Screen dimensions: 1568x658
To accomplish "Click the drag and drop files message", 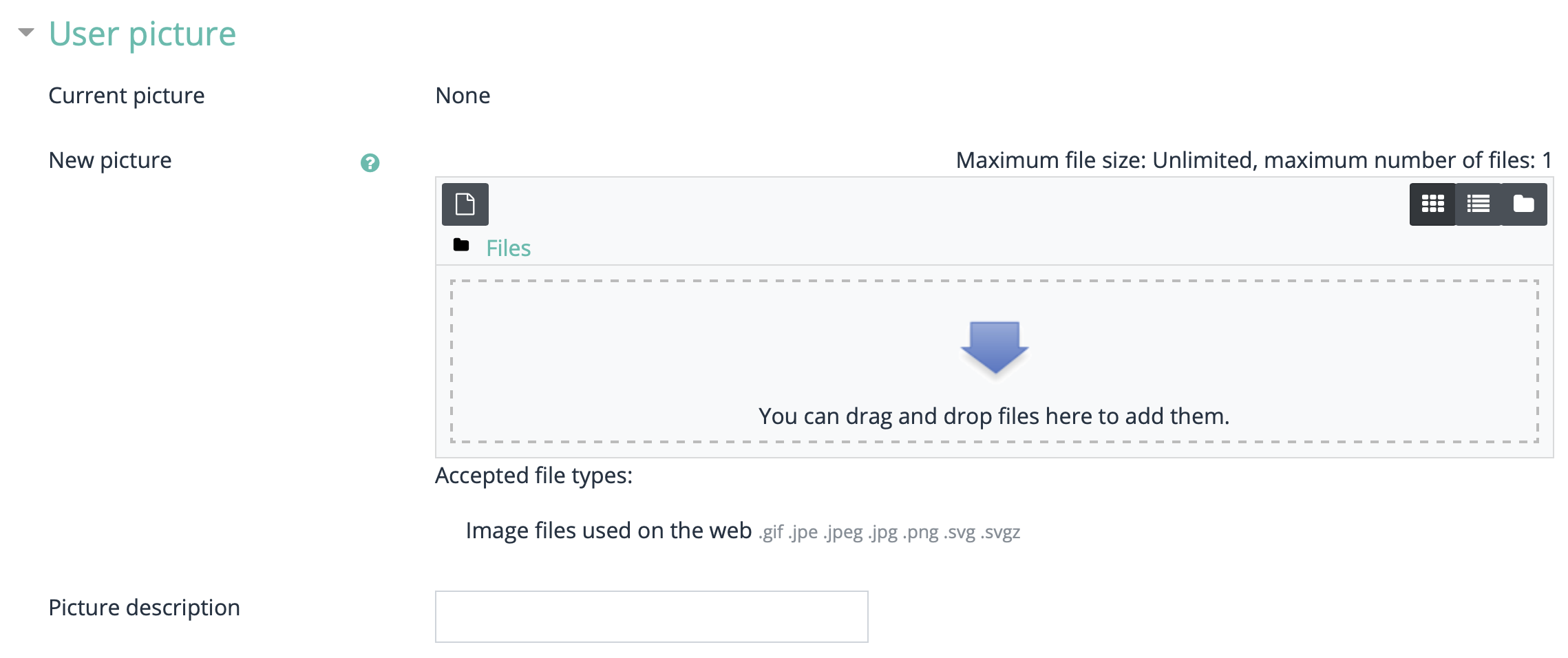I will pos(993,416).
